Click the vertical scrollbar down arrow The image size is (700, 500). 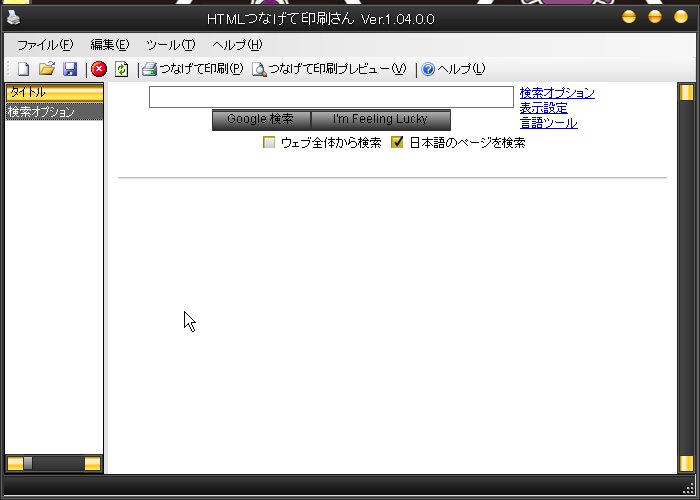point(686,463)
